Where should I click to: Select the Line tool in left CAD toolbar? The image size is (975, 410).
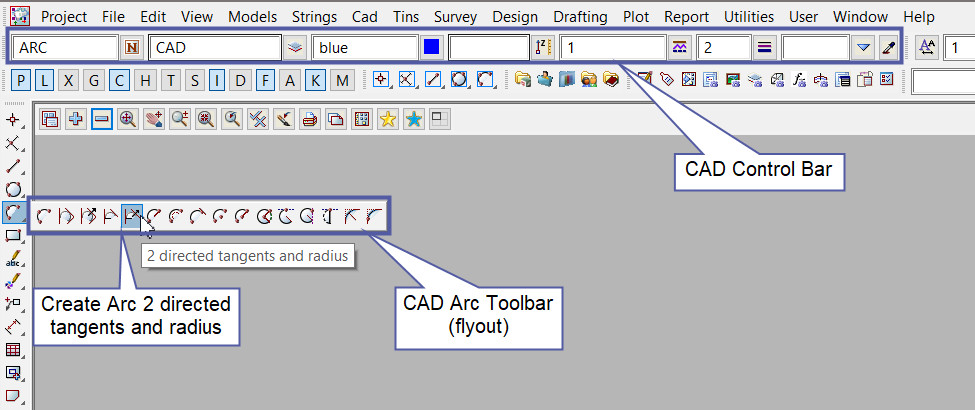point(13,167)
